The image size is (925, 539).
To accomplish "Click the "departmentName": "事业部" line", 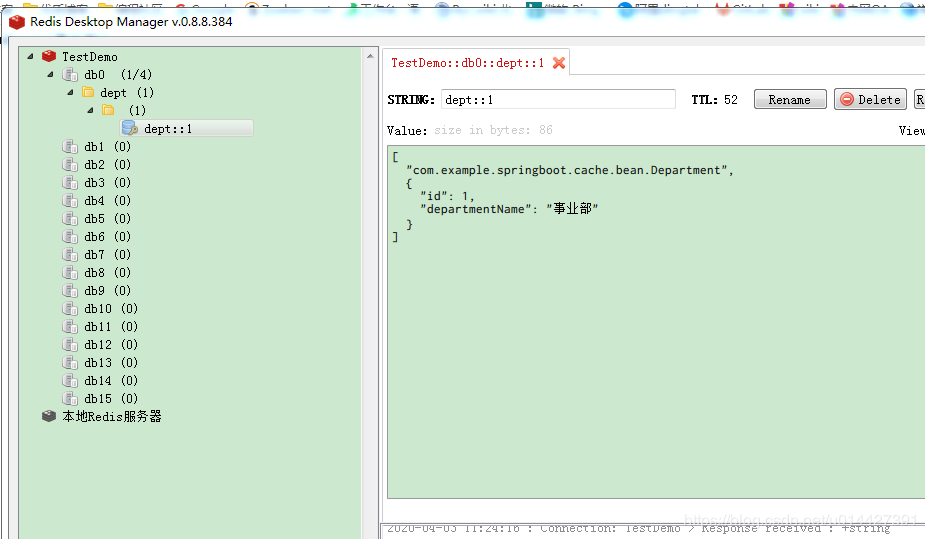I will click(x=509, y=209).
